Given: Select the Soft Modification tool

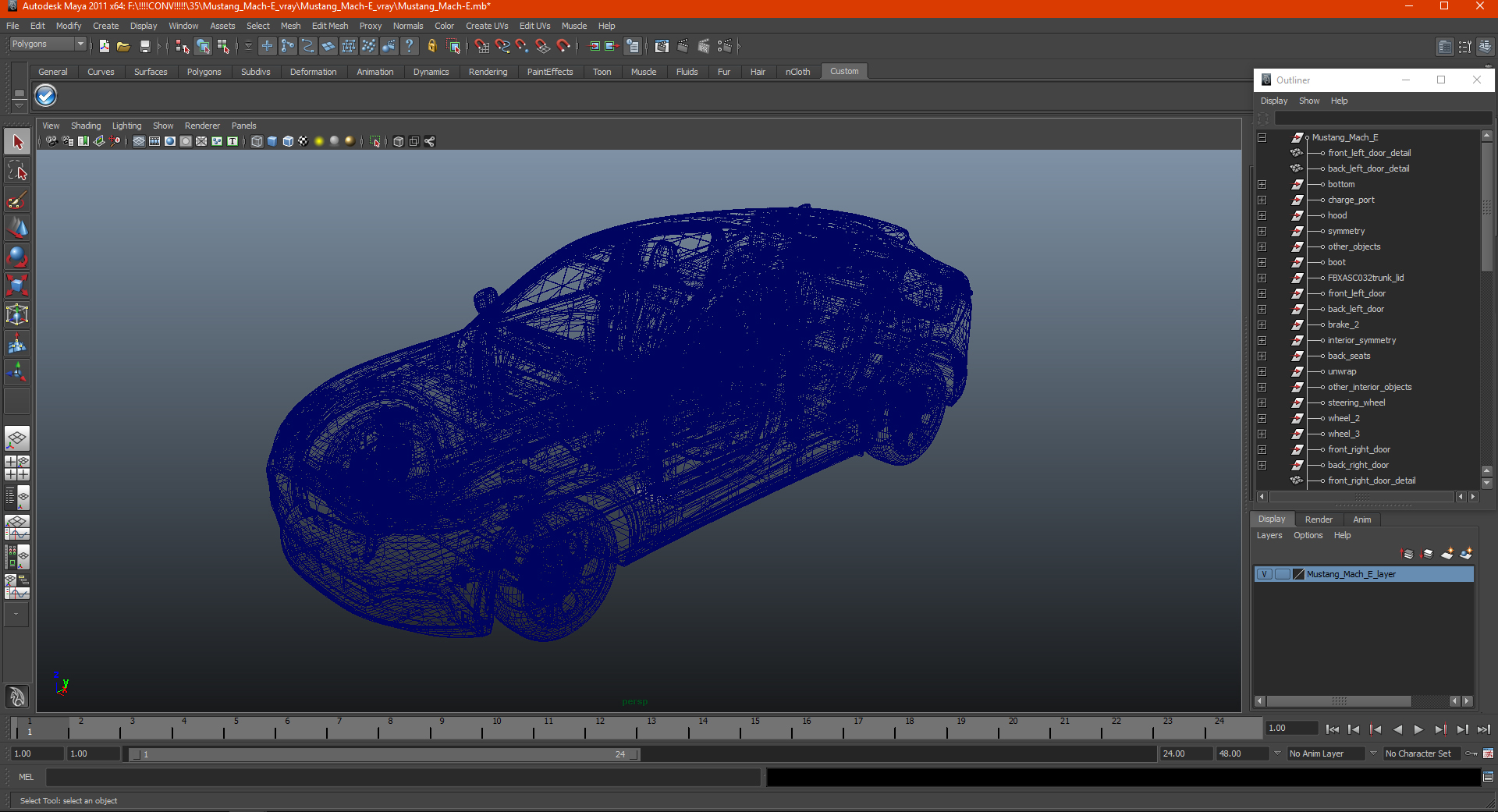Looking at the screenshot, I should pyautogui.click(x=17, y=343).
